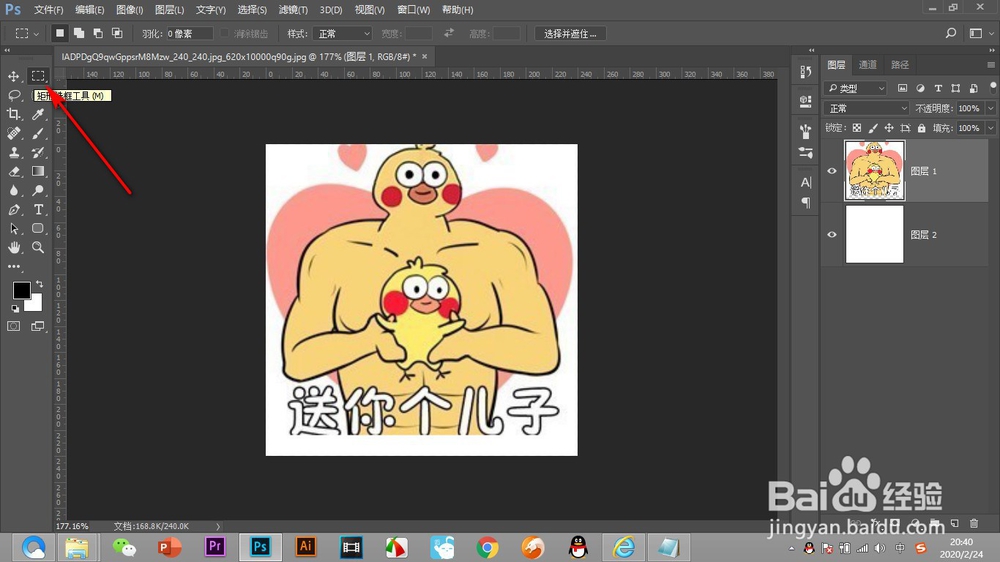Select the Path Selection tool
The image size is (1000, 562).
[x=13, y=228]
